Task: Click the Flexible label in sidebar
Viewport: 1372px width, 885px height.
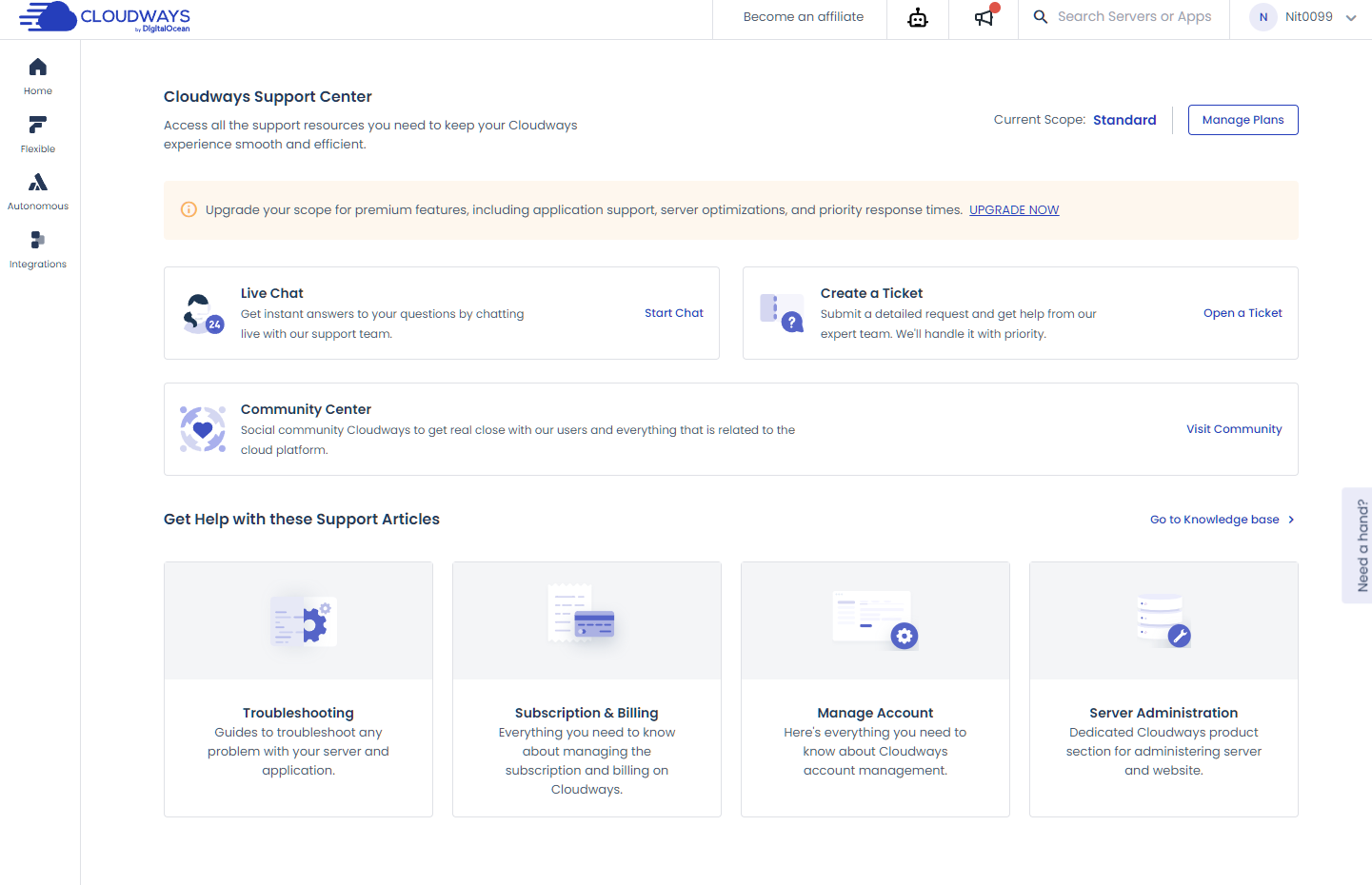Action: coord(38,149)
